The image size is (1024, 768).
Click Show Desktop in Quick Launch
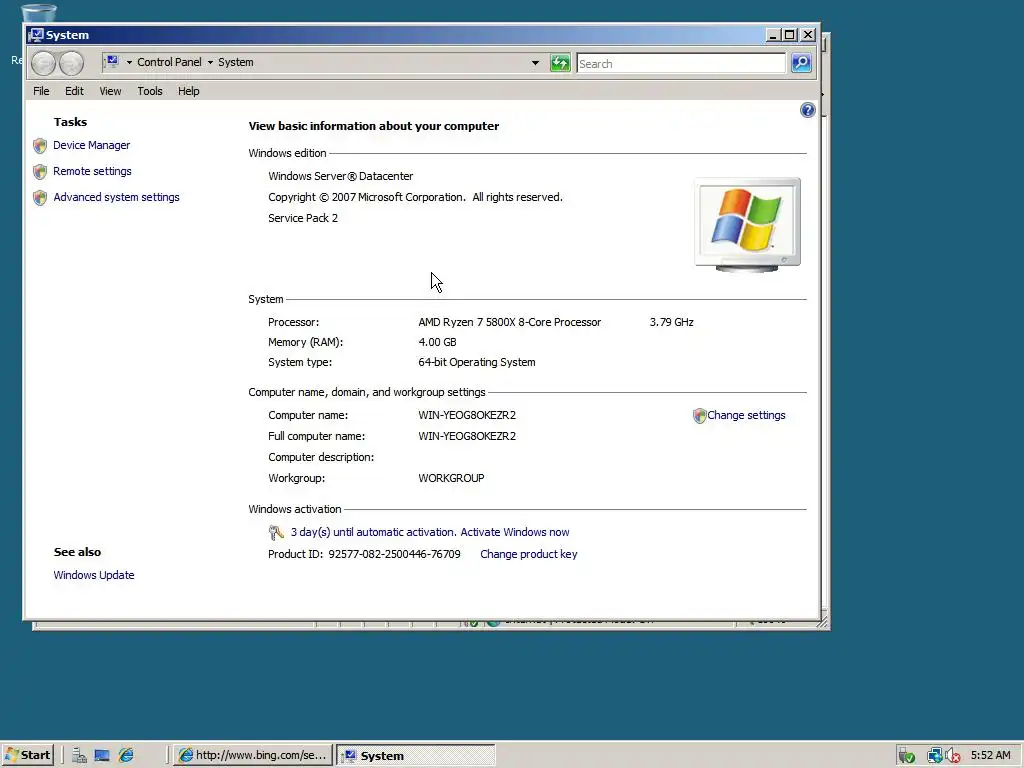(x=102, y=756)
